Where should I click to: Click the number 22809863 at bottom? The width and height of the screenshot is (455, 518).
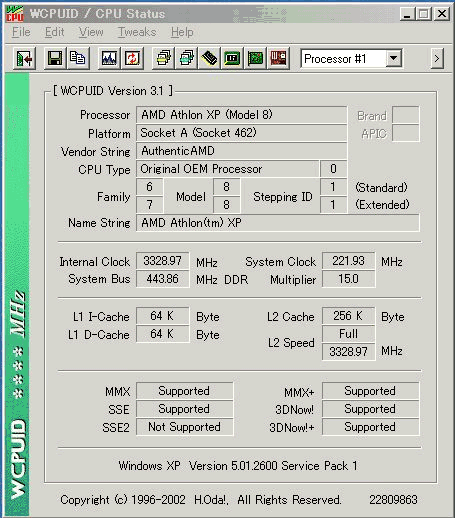(x=393, y=500)
